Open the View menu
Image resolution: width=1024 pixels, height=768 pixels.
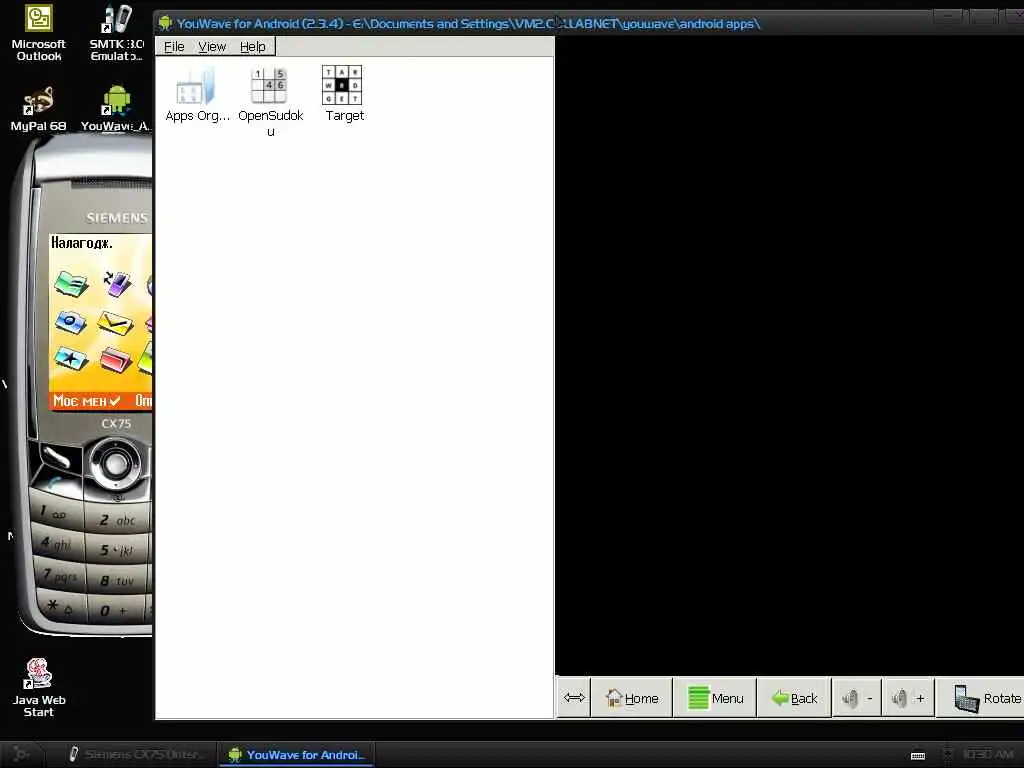point(212,46)
